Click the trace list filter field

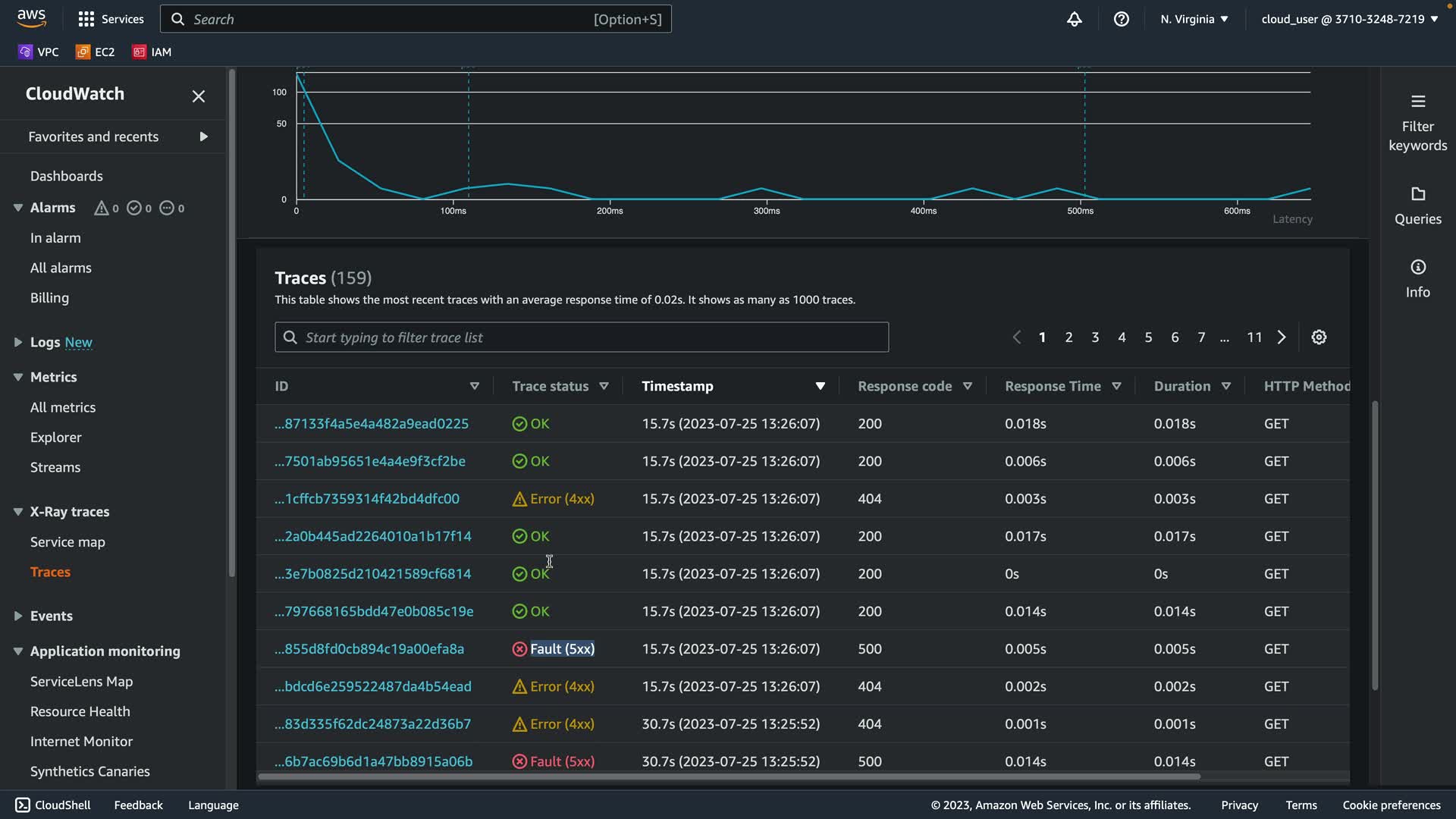click(x=582, y=337)
